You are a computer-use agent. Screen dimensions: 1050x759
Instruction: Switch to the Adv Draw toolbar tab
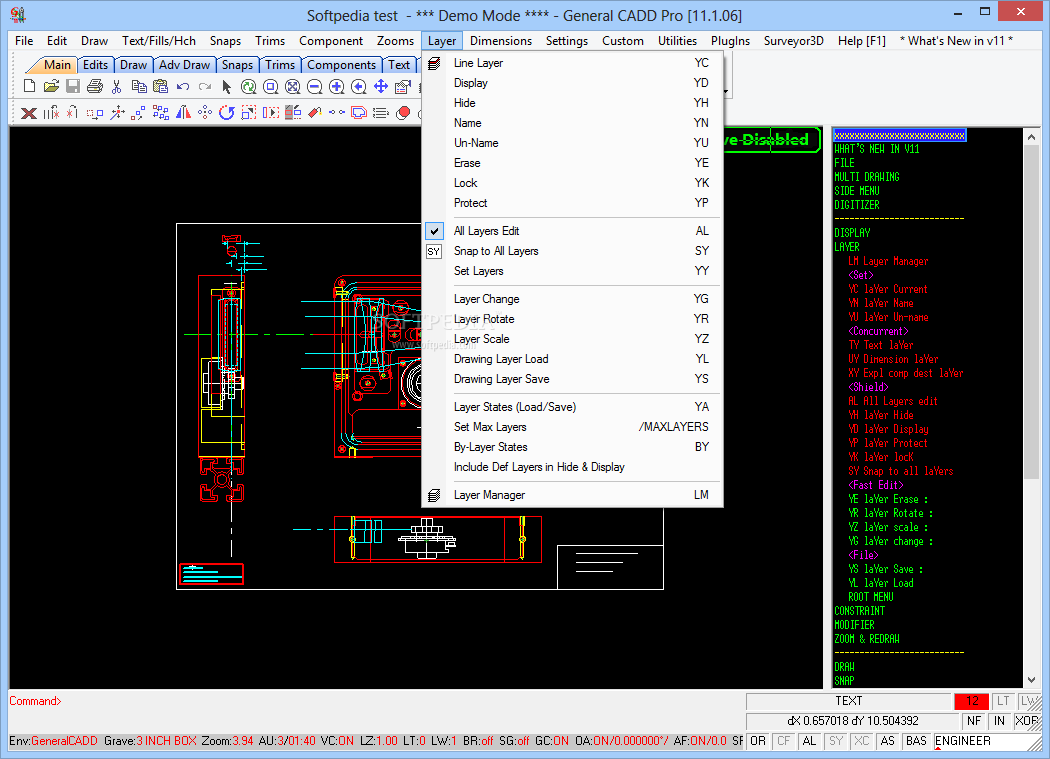pyautogui.click(x=184, y=65)
